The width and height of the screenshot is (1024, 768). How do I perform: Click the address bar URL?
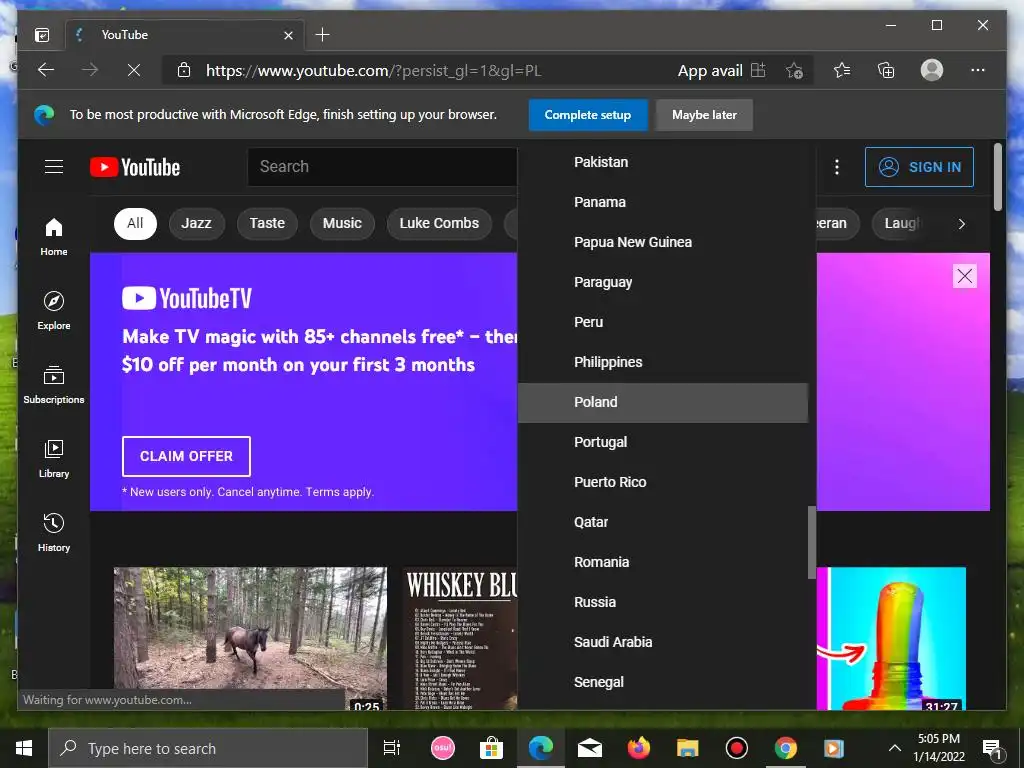[x=374, y=71]
